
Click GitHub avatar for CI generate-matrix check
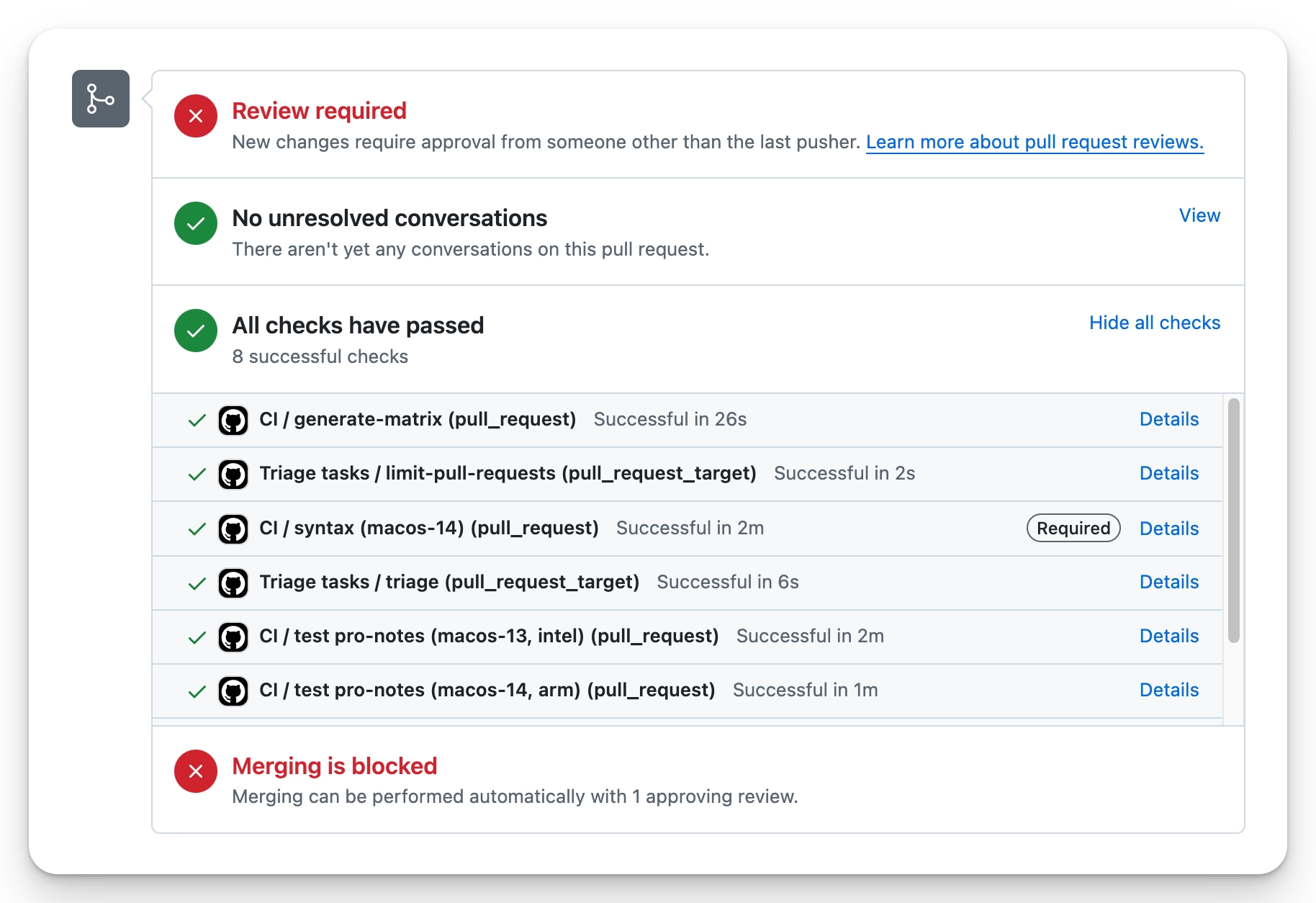(x=233, y=421)
